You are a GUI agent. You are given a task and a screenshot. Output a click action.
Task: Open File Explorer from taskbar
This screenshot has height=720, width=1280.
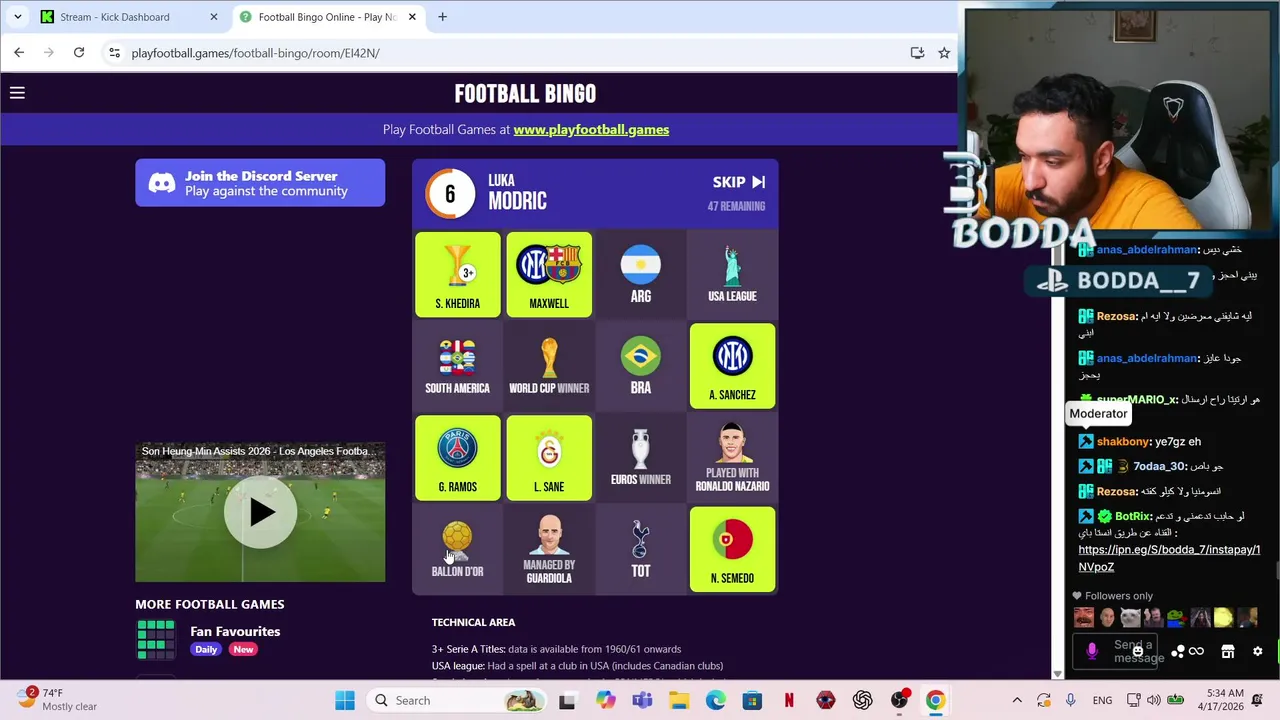coord(679,700)
